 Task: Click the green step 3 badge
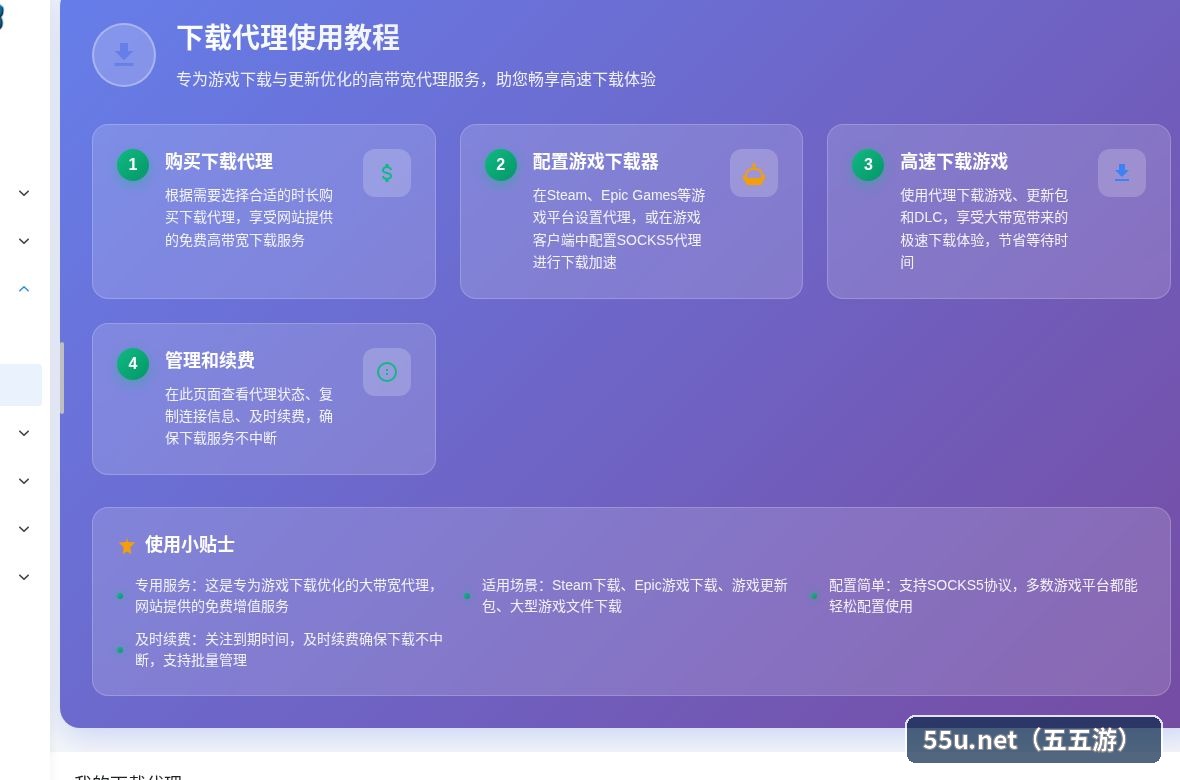(868, 165)
